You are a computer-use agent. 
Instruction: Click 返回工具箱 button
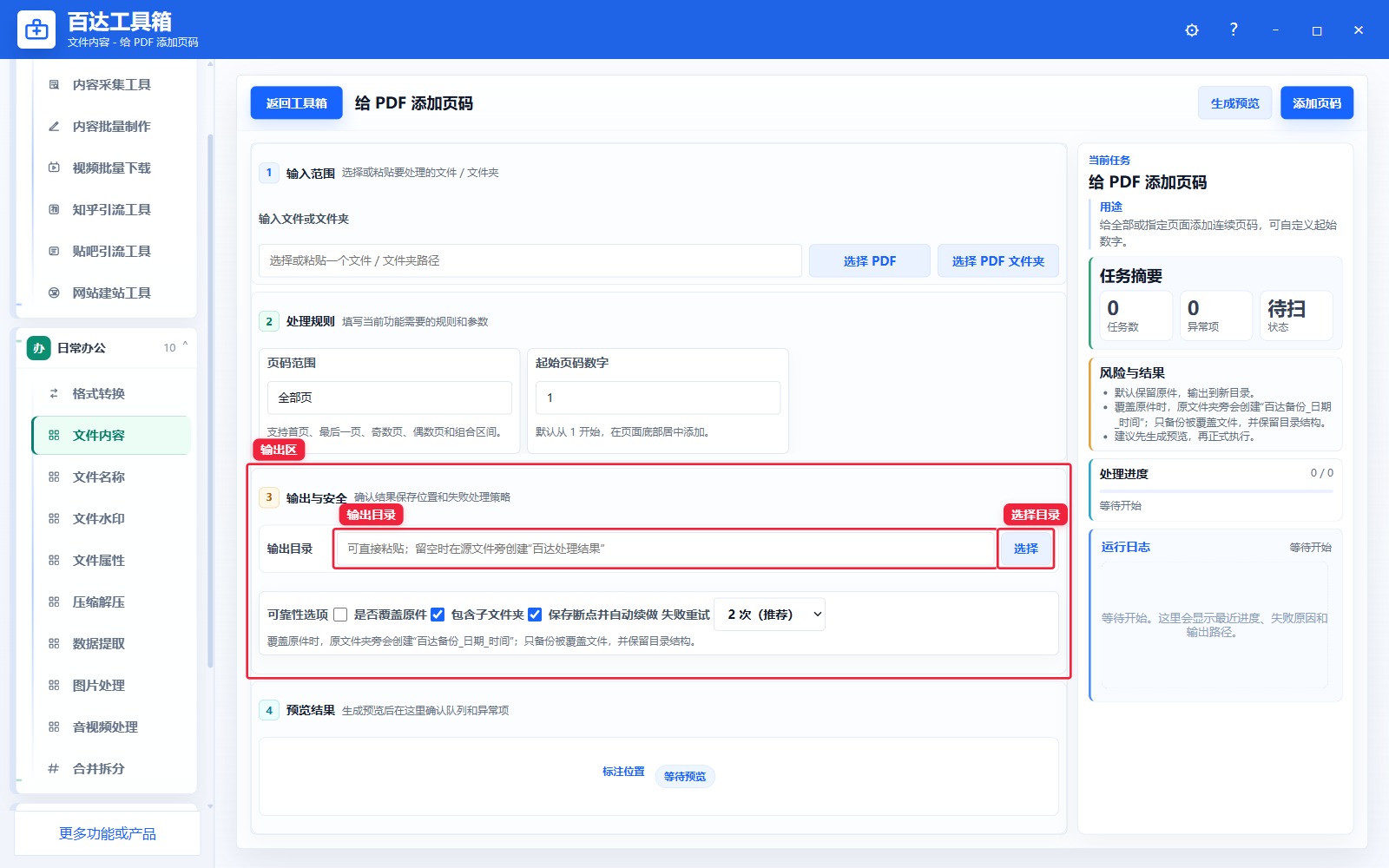pyautogui.click(x=297, y=103)
